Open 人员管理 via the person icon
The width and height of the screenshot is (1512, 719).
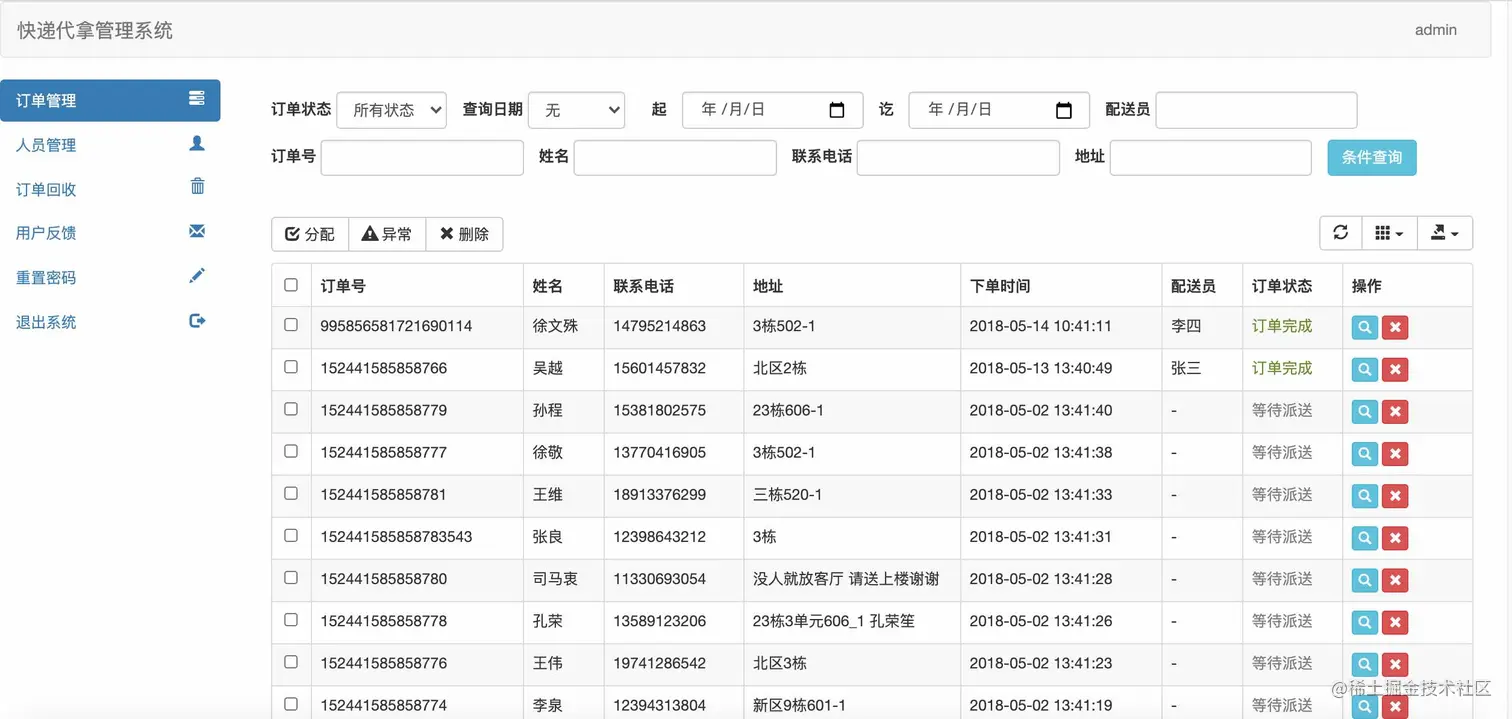(197, 144)
